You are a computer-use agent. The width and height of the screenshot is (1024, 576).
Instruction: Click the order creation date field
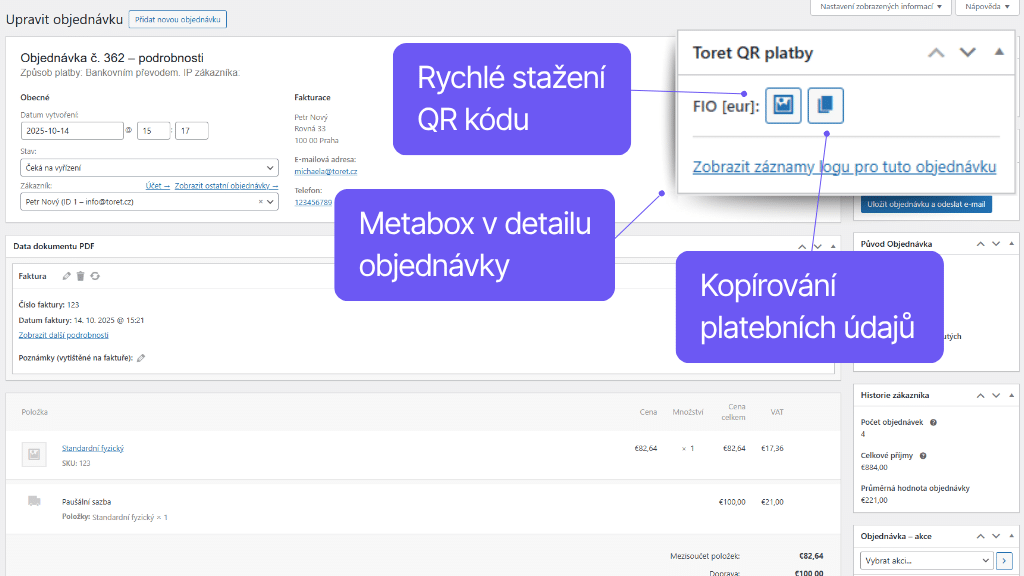click(70, 131)
